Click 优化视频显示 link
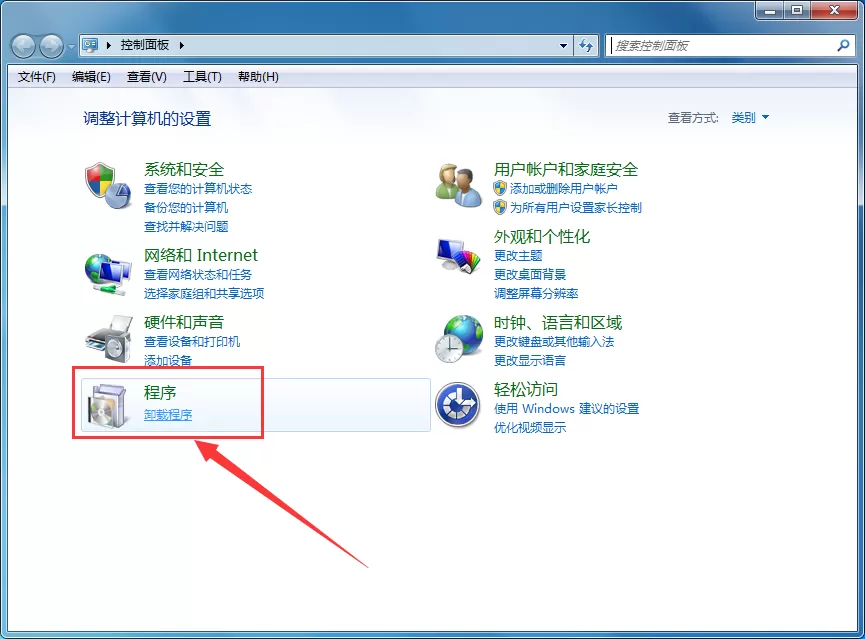The image size is (865, 639). tap(530, 427)
